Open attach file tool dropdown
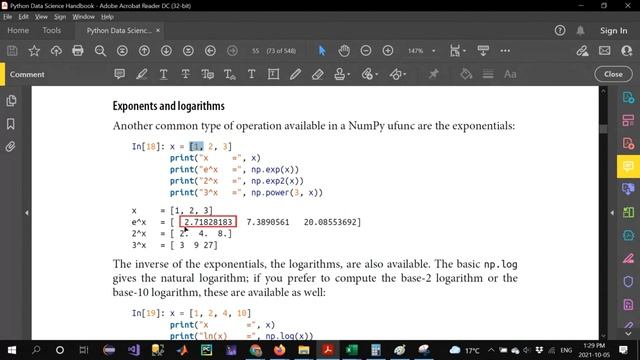Screen dimensions: 640x360 [x=369, y=74]
